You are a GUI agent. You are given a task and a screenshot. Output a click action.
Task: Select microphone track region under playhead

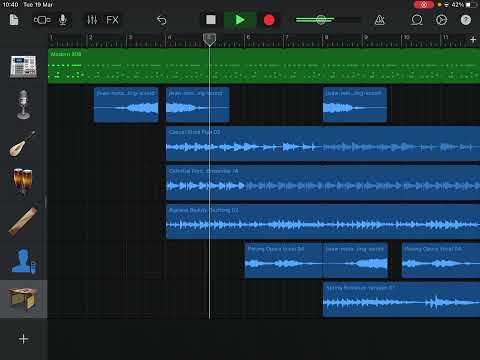[x=198, y=105]
